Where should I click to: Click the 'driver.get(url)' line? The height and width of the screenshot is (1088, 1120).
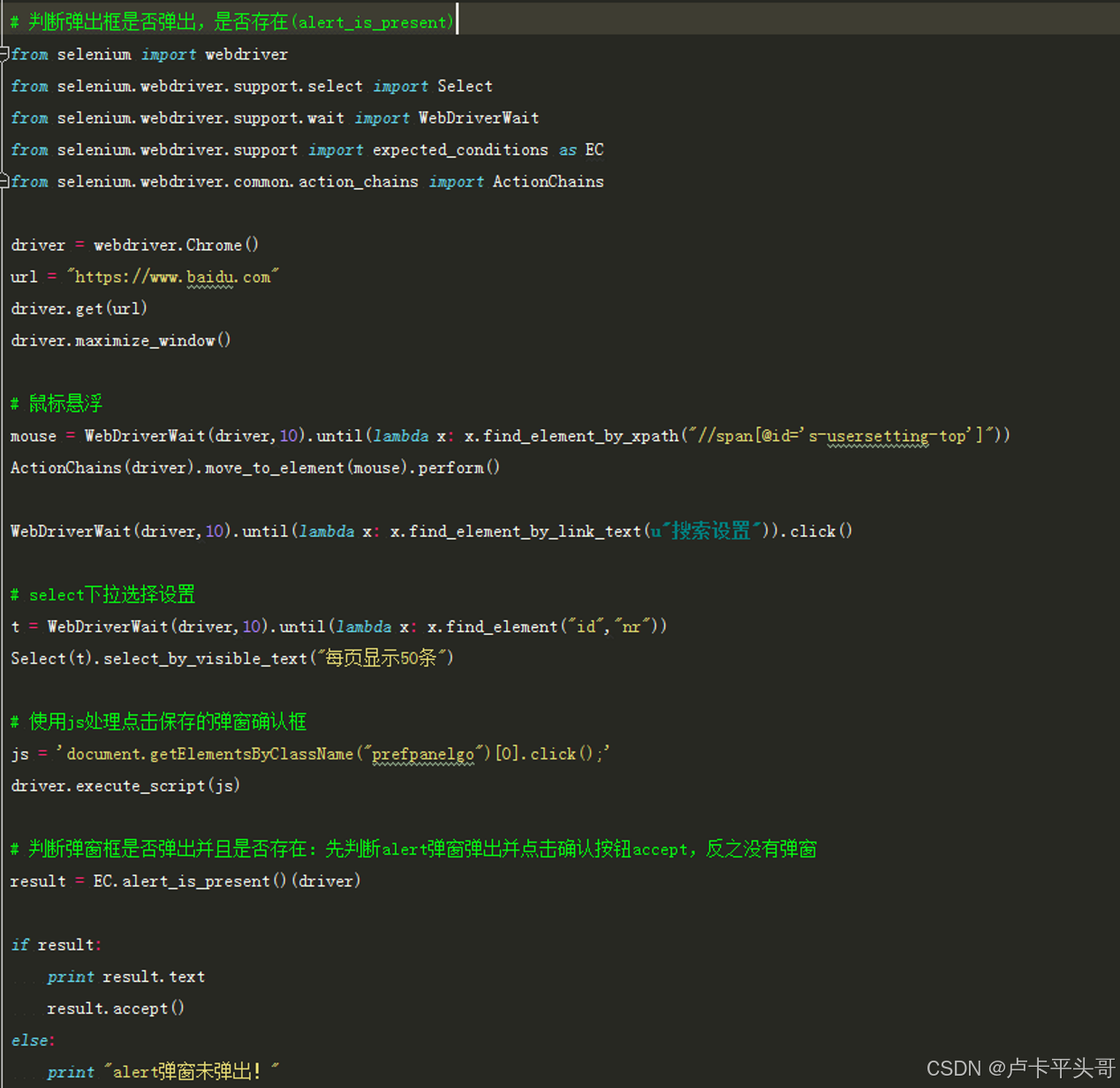point(79,309)
